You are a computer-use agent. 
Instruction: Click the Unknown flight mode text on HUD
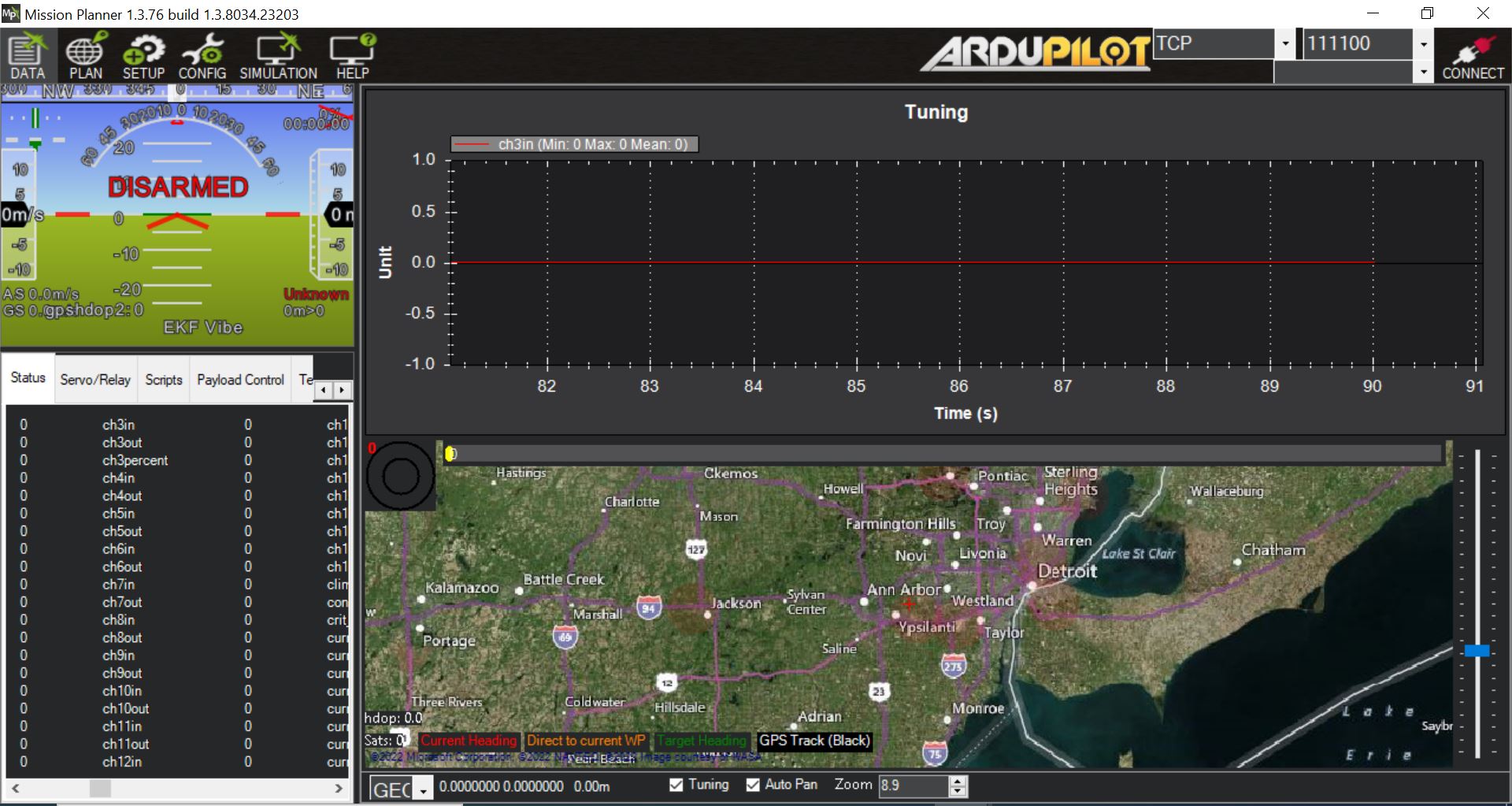tap(316, 294)
